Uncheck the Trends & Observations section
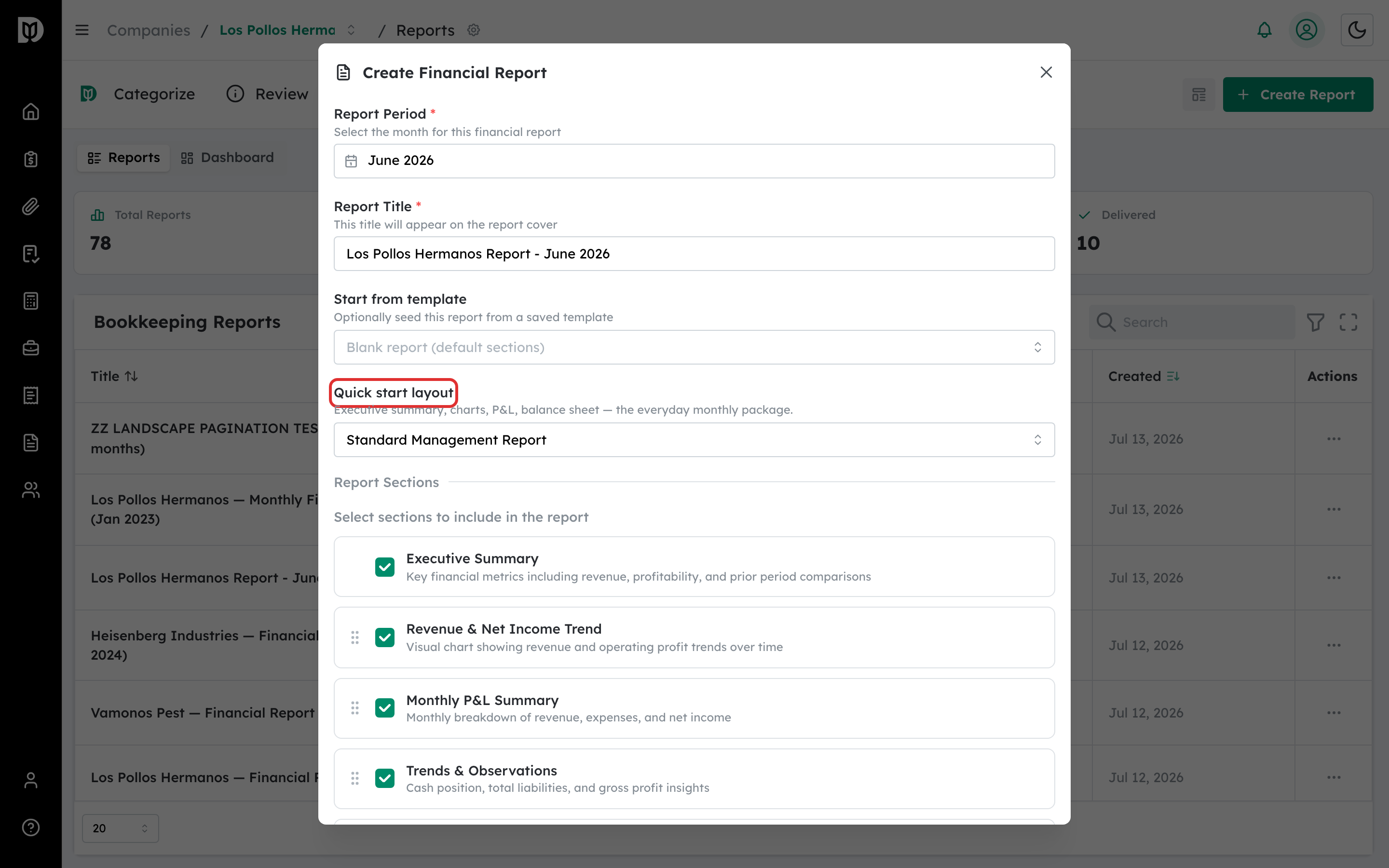Screen dimensions: 1389x868 coord(384,778)
